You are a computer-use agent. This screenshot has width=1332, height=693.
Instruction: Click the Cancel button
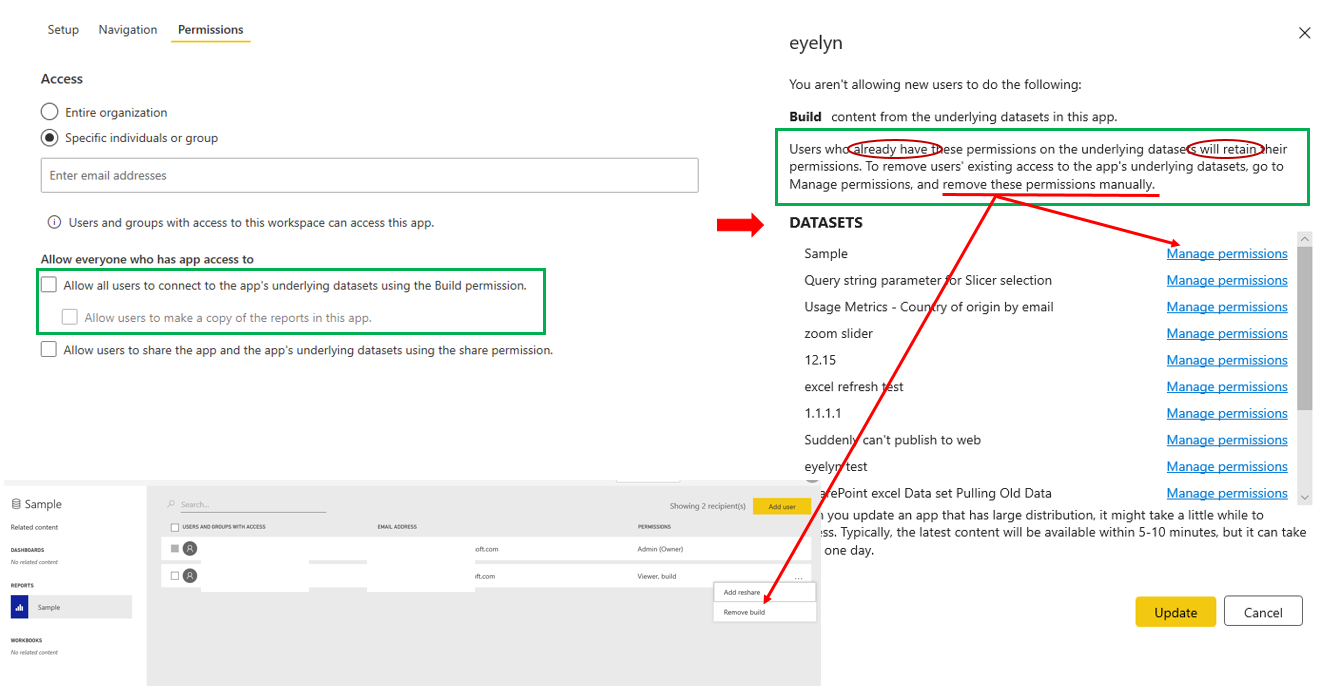click(x=1263, y=612)
